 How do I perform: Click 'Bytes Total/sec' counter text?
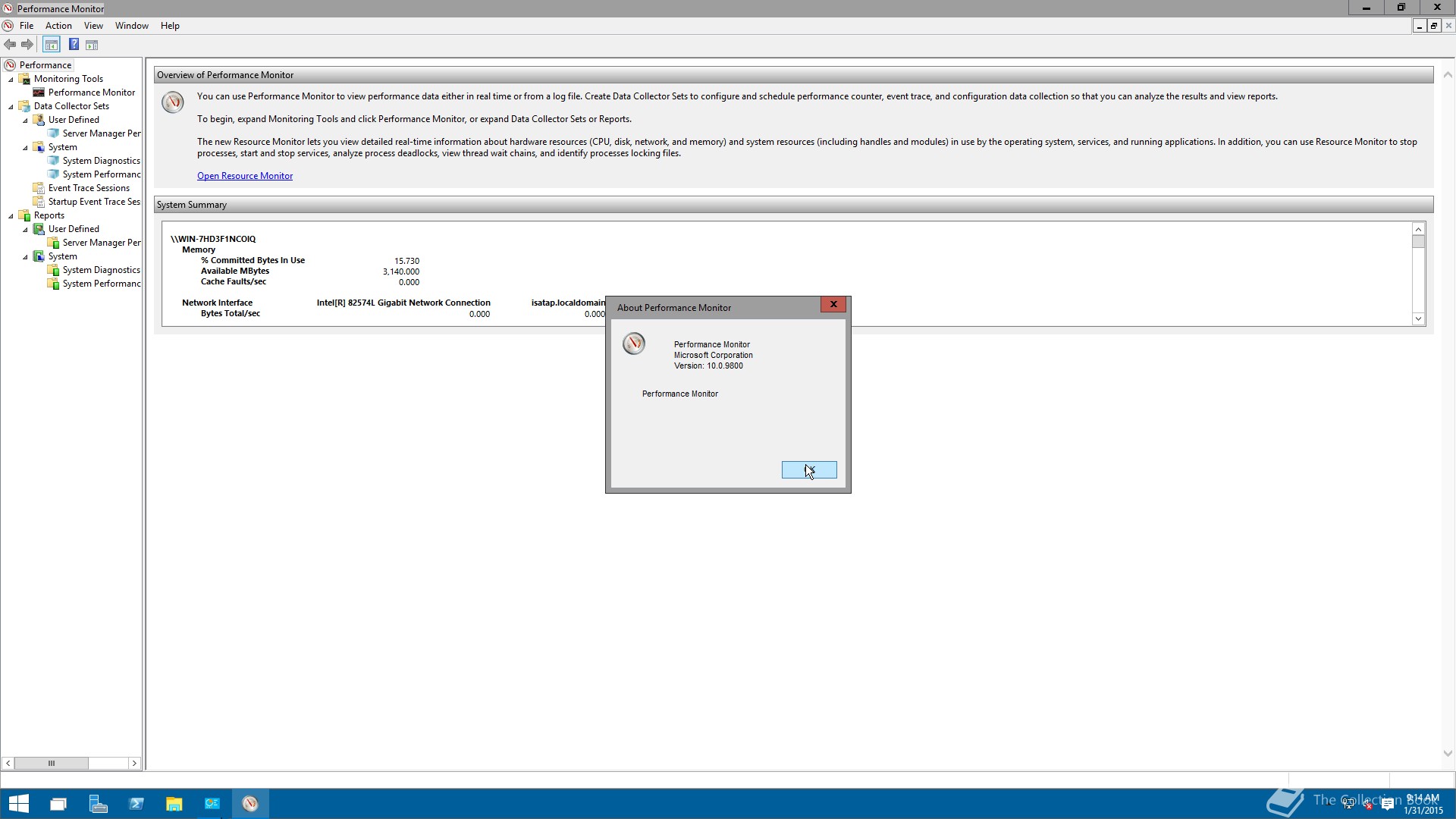click(231, 313)
